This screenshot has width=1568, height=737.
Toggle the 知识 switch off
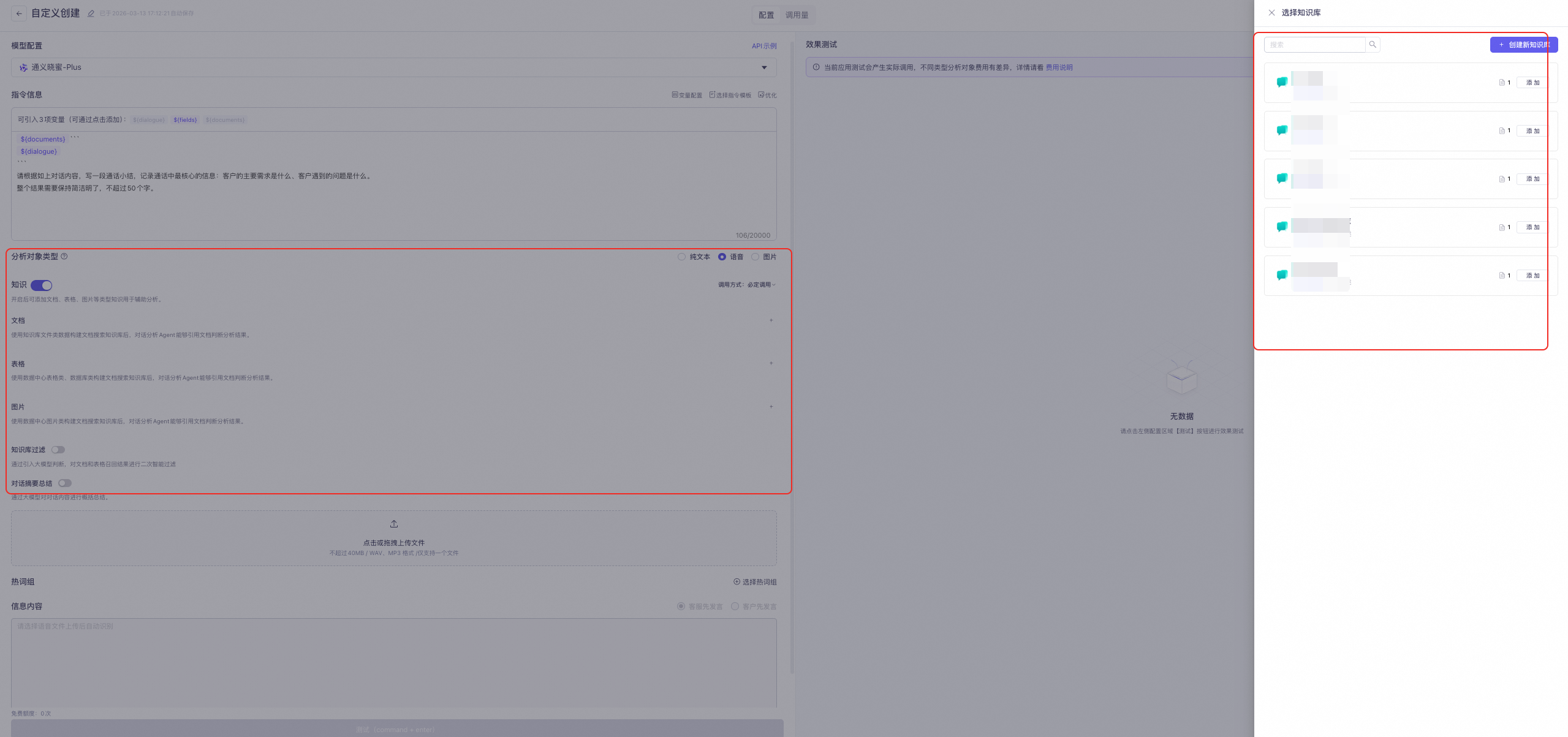pyautogui.click(x=42, y=285)
